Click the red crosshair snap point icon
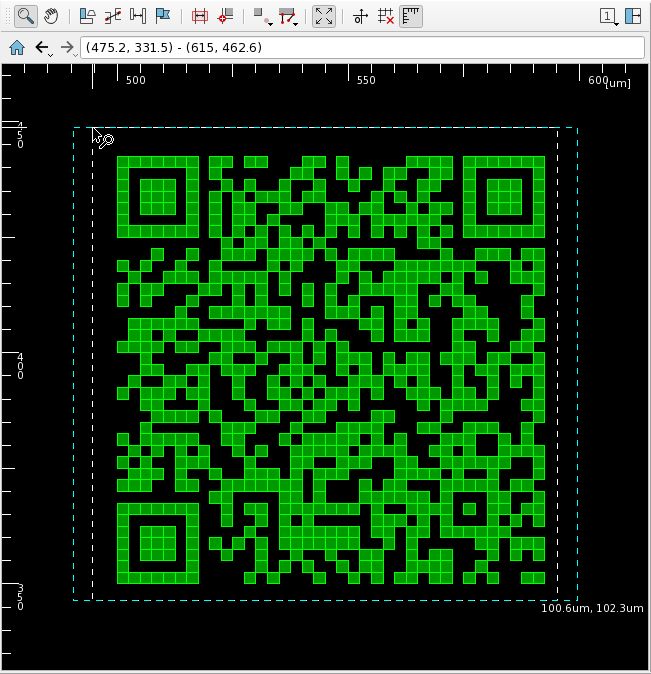This screenshot has height=674, width=651. click(225, 17)
